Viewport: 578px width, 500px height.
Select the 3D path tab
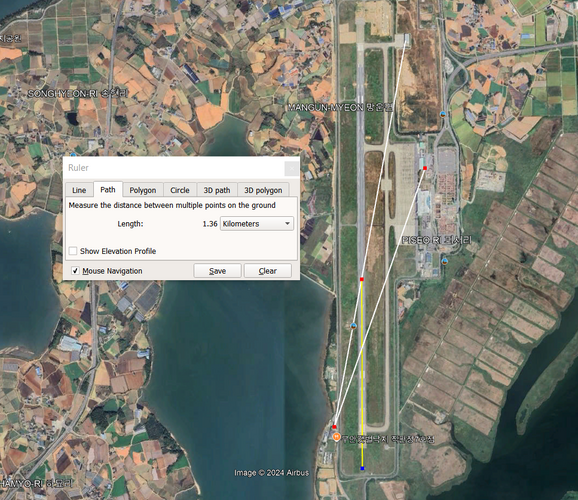point(217,190)
